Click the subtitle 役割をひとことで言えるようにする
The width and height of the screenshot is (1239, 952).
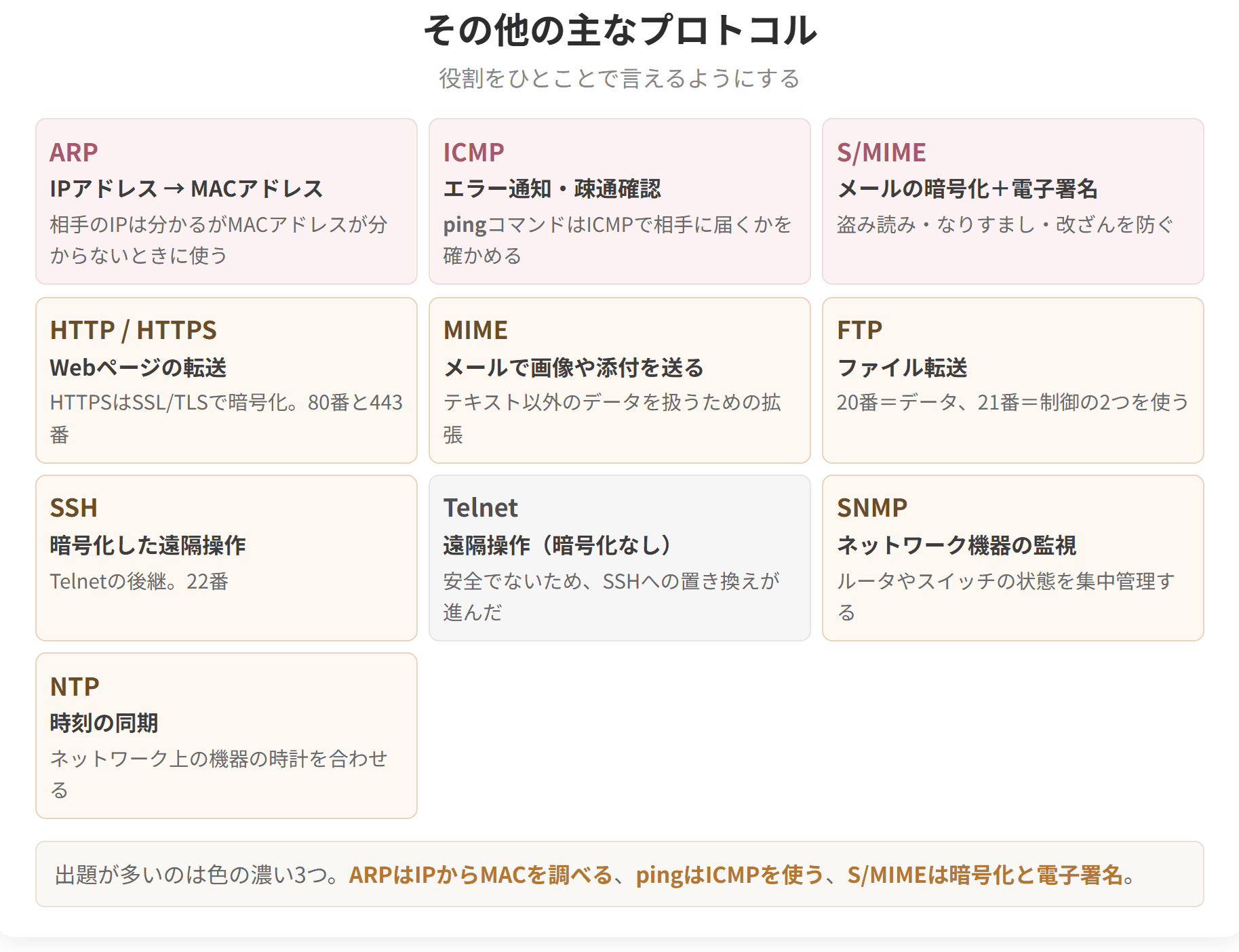tap(620, 79)
